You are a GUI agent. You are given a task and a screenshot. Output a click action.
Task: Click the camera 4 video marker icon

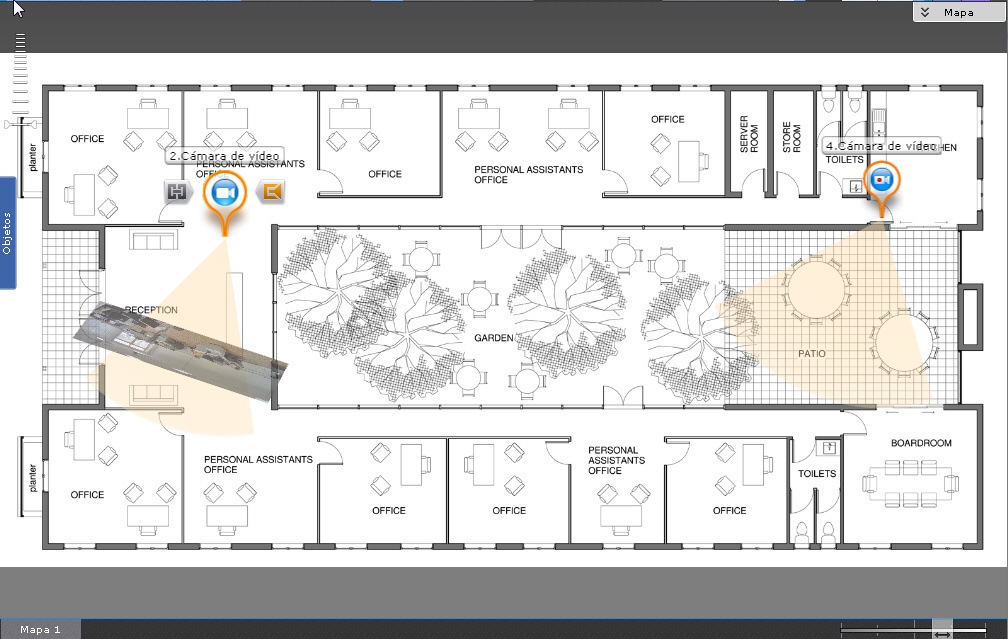[881, 179]
